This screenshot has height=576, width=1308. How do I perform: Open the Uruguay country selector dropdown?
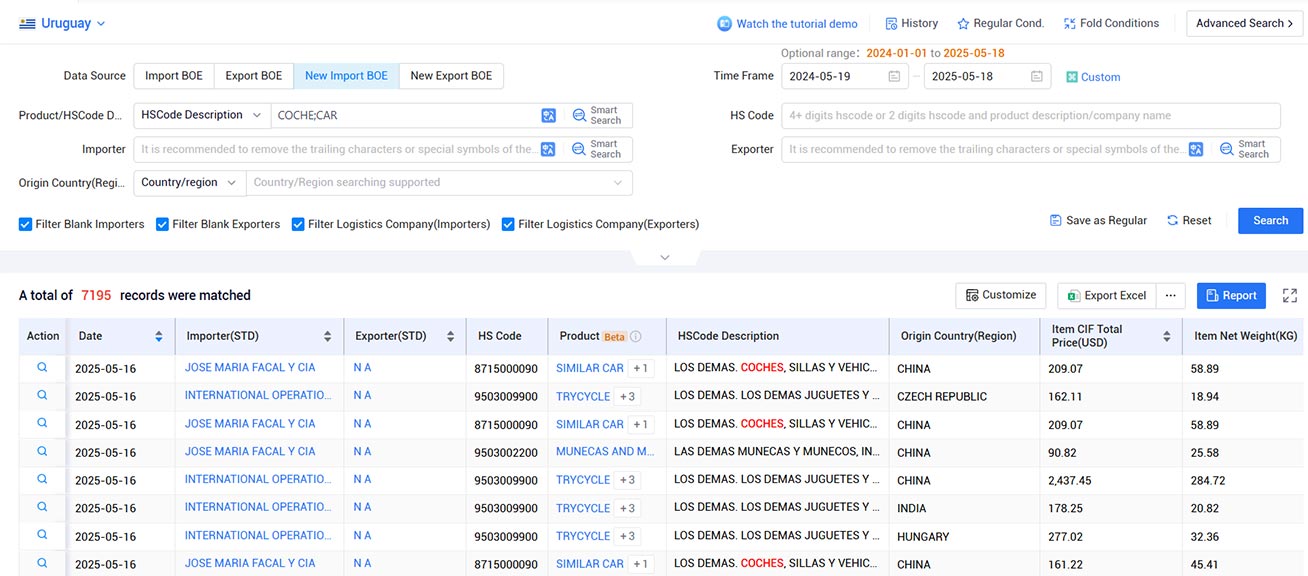pyautogui.click(x=62, y=23)
